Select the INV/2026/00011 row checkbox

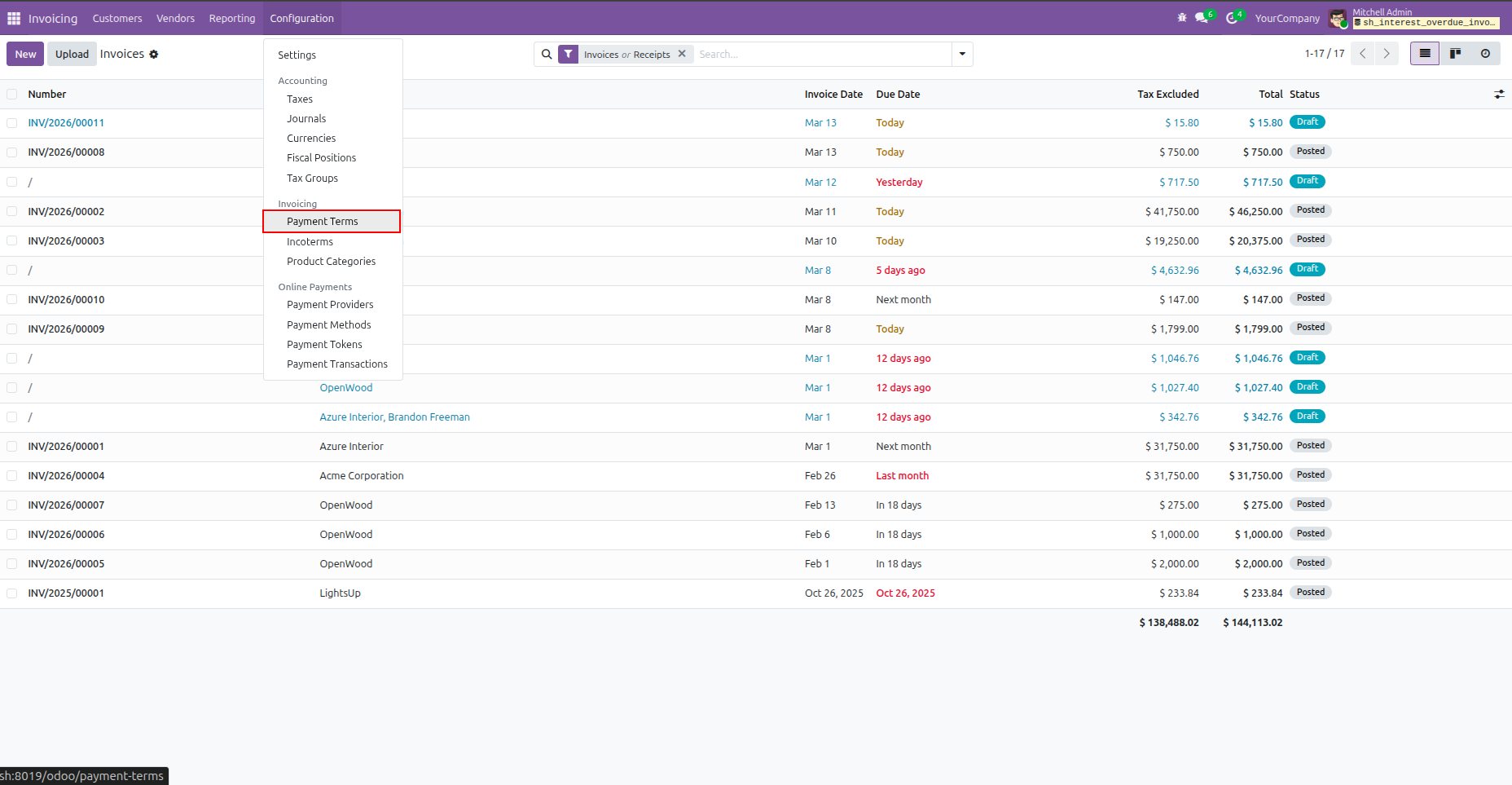[x=12, y=123]
